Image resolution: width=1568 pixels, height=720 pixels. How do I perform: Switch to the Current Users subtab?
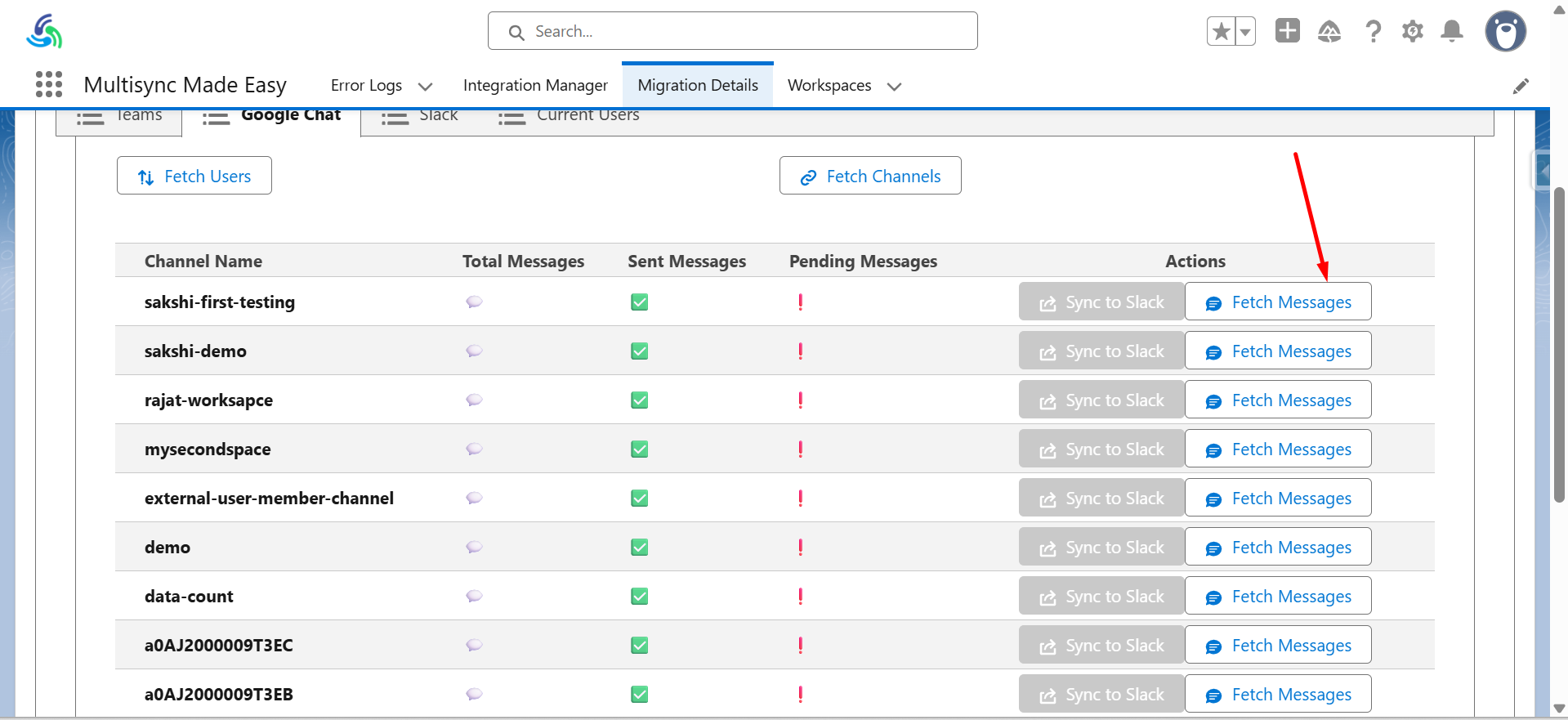570,119
